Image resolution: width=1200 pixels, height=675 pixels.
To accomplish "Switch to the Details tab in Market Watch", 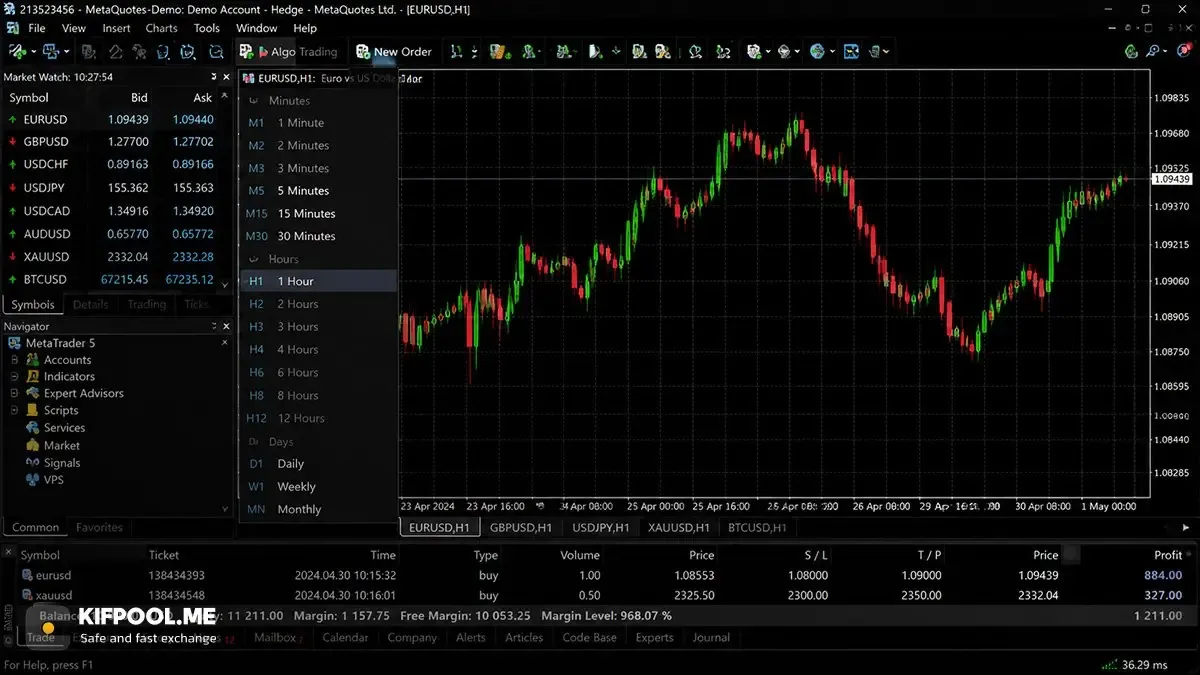I will (91, 304).
